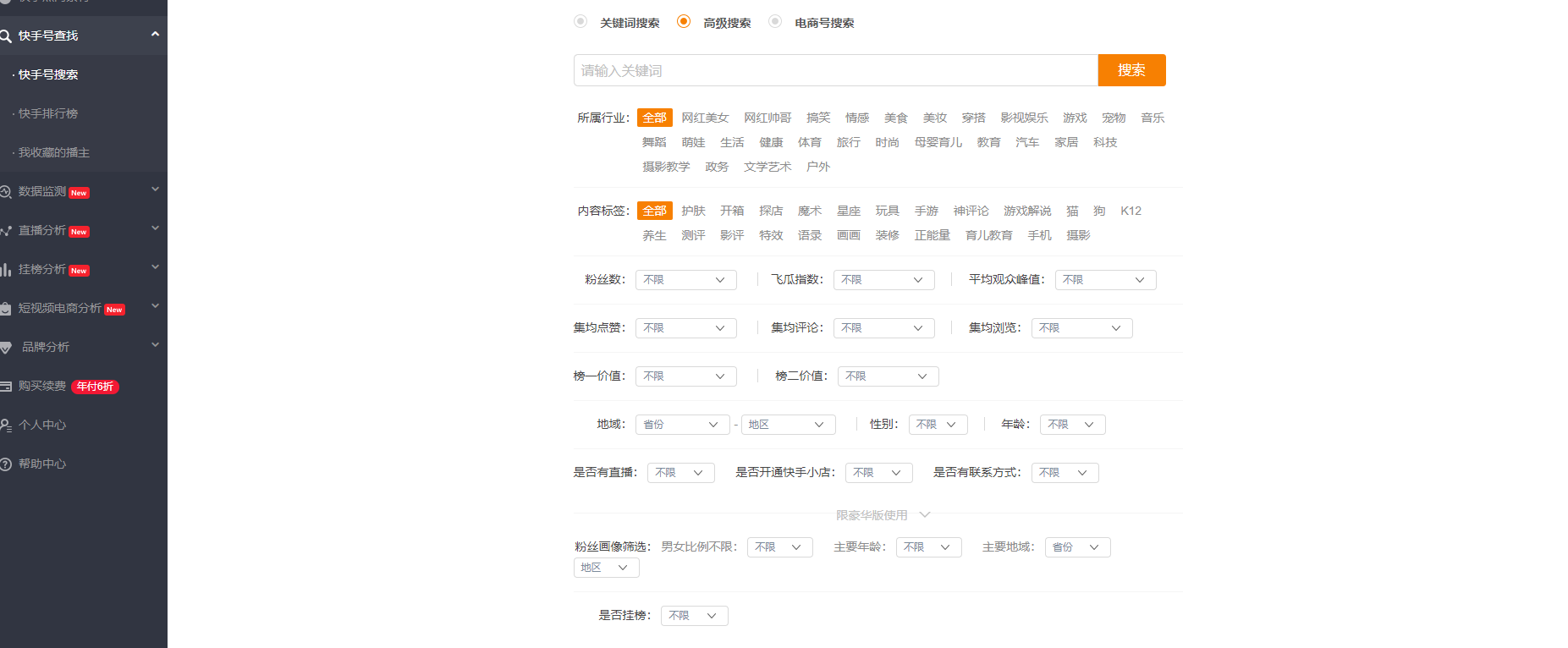
Task: Click the keyword search input field
Action: coord(836,70)
